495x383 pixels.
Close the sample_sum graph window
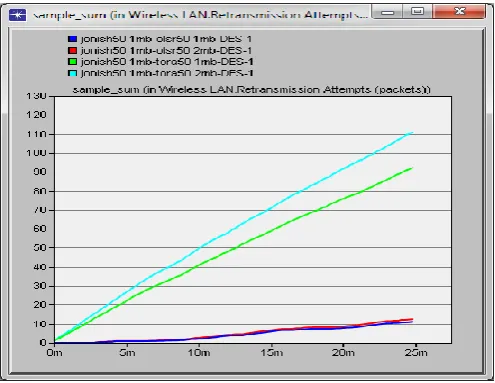[459, 12]
